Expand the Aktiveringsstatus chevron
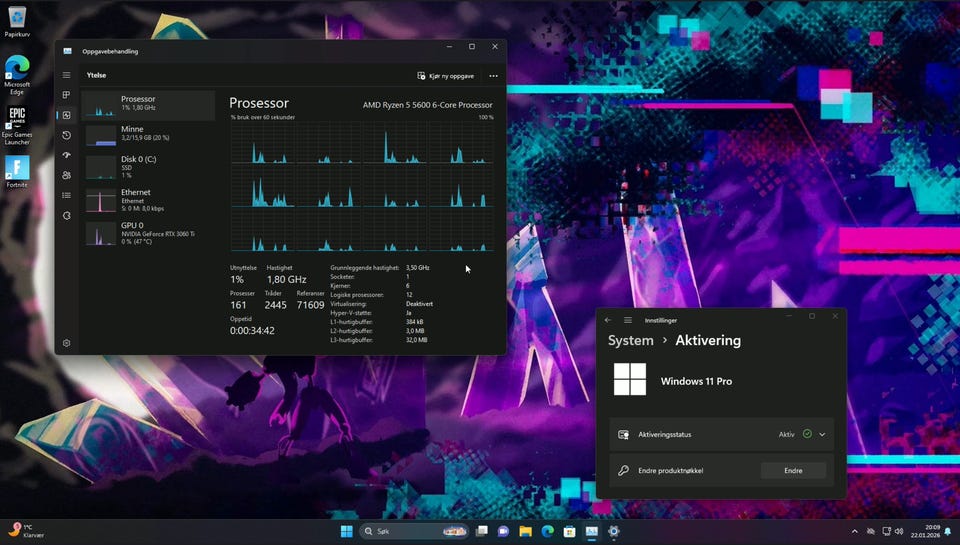Image resolution: width=960 pixels, height=545 pixels. click(x=822, y=434)
